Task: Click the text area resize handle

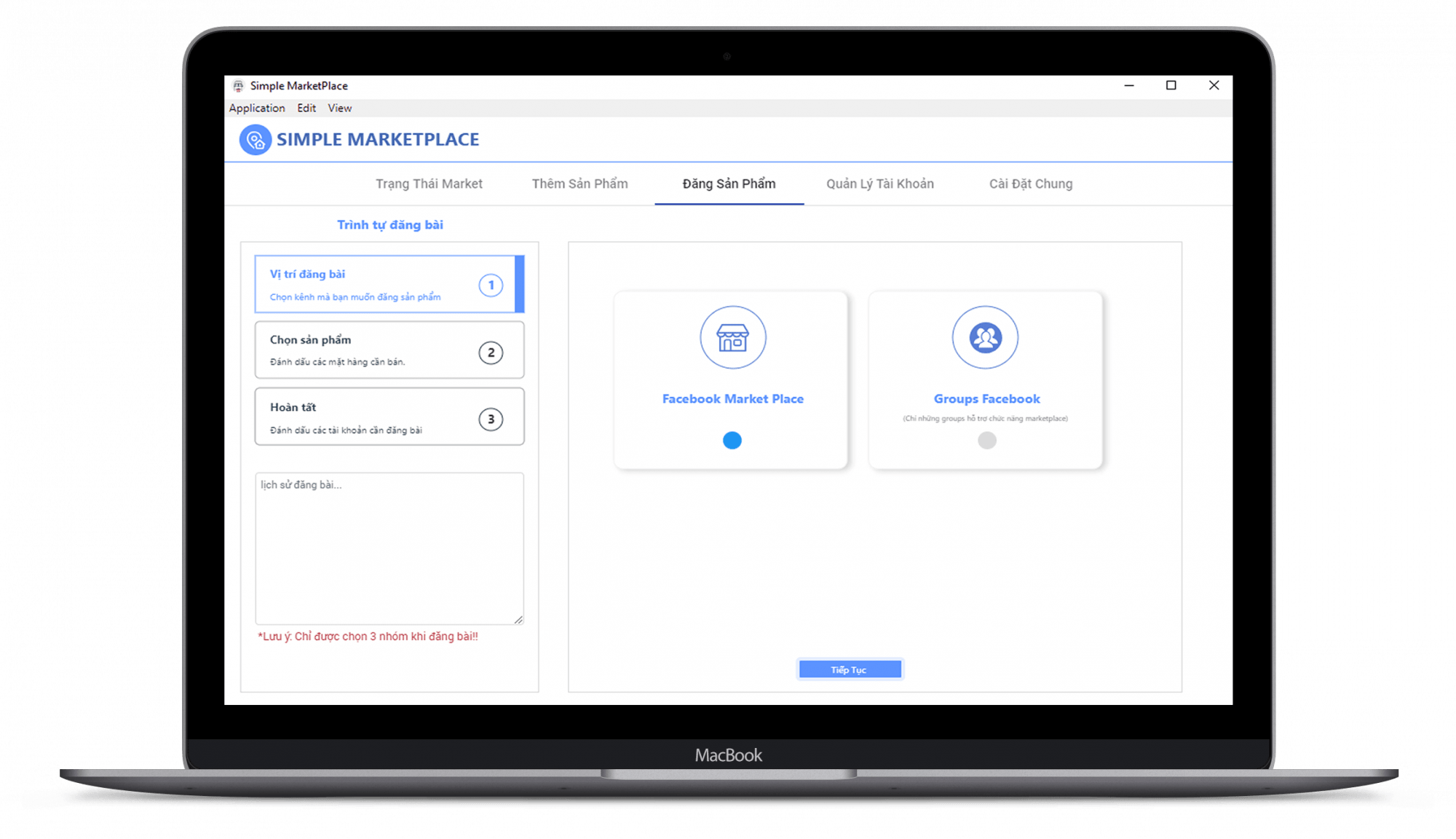Action: click(x=518, y=619)
